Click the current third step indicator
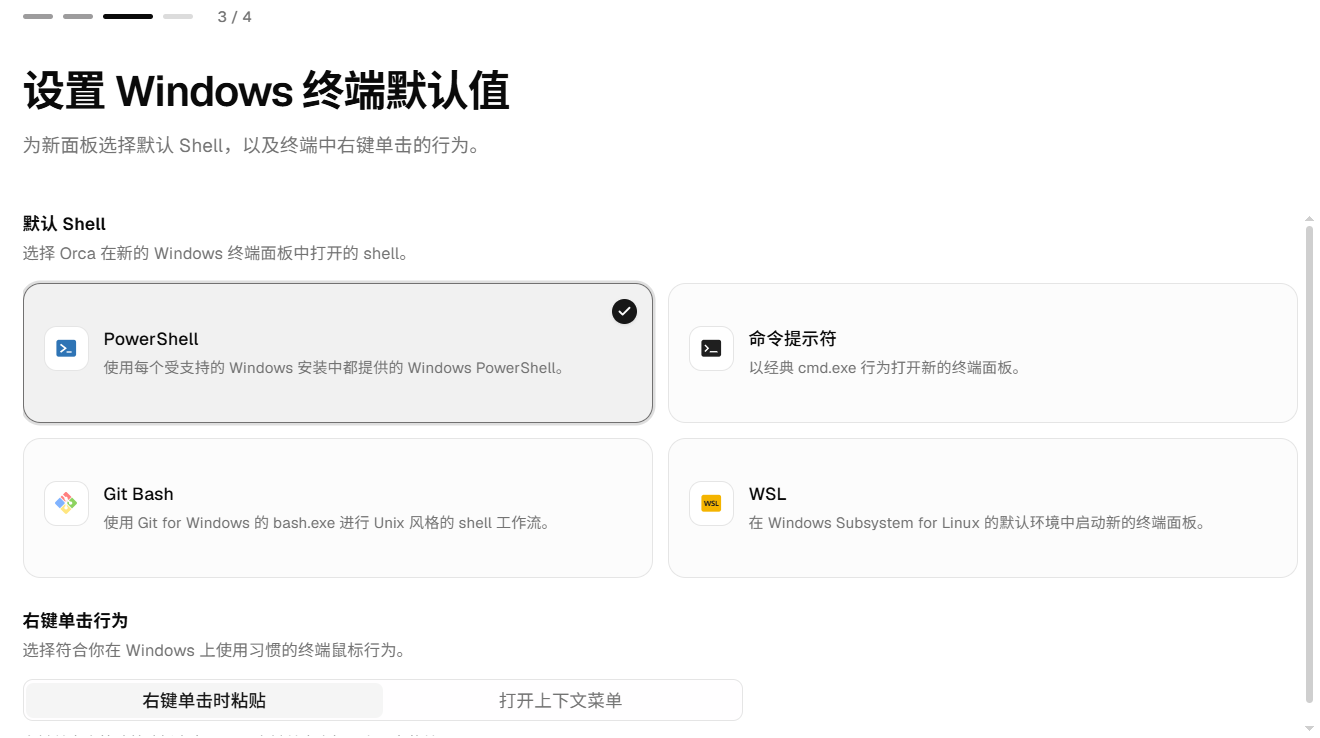 128,17
